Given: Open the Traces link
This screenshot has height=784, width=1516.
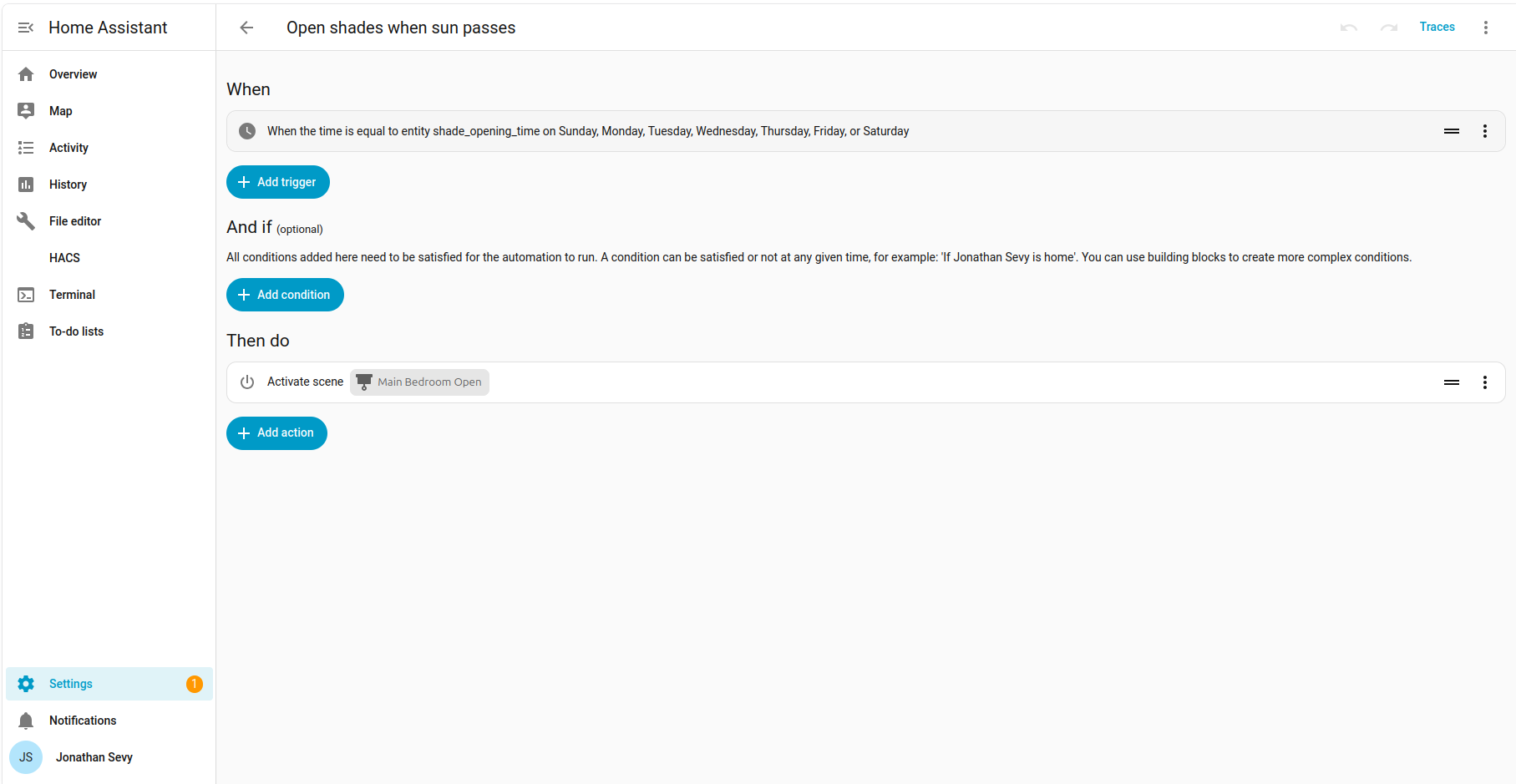Looking at the screenshot, I should (x=1437, y=27).
